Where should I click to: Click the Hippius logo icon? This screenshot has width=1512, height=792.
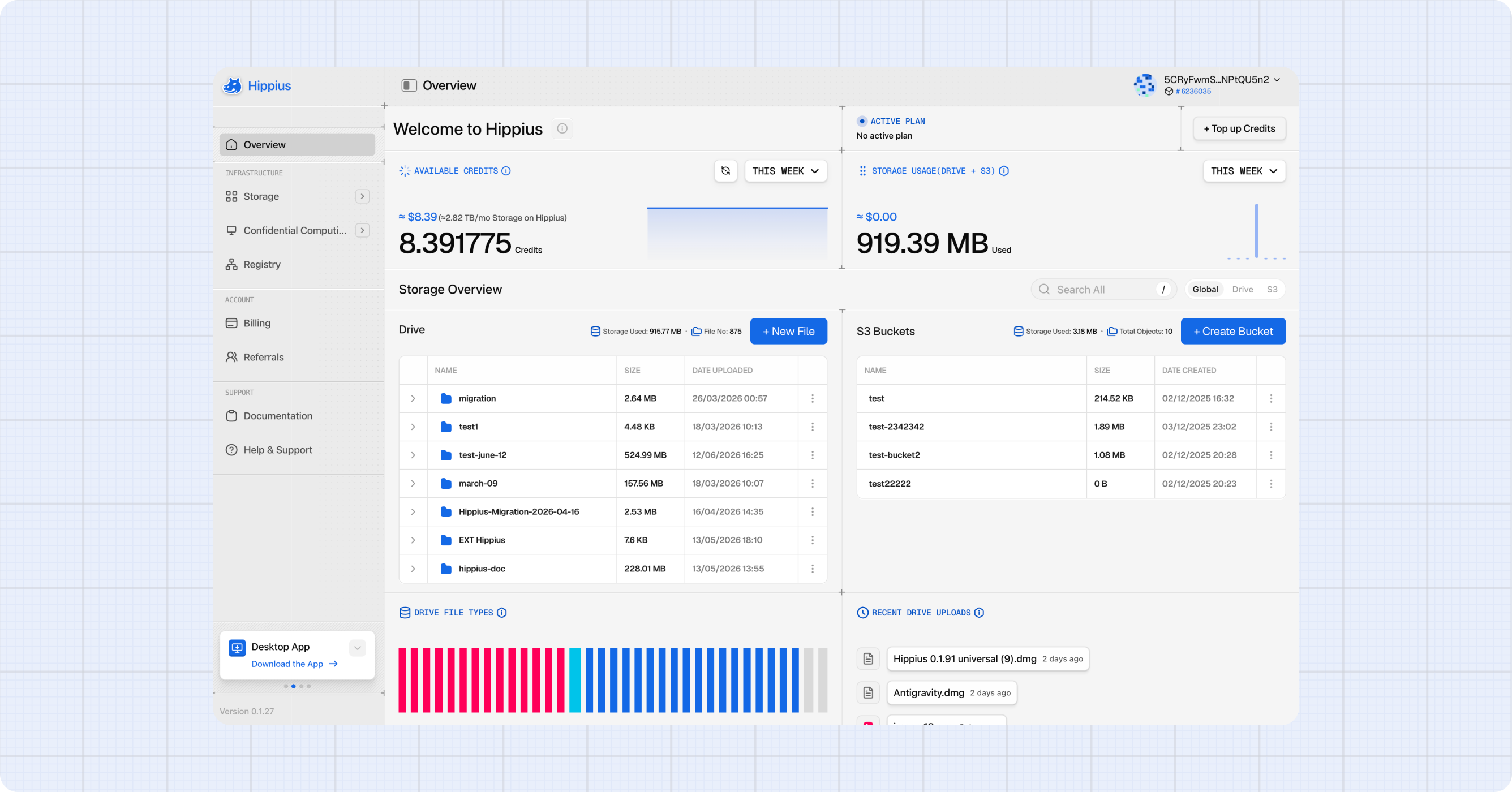232,85
